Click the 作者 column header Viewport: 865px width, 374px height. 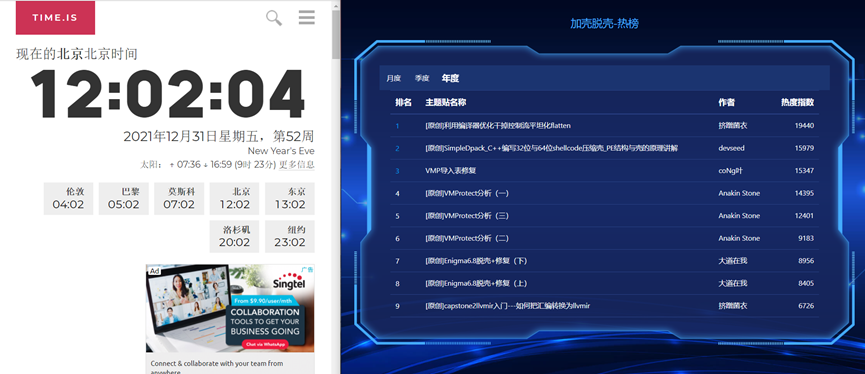click(x=727, y=103)
